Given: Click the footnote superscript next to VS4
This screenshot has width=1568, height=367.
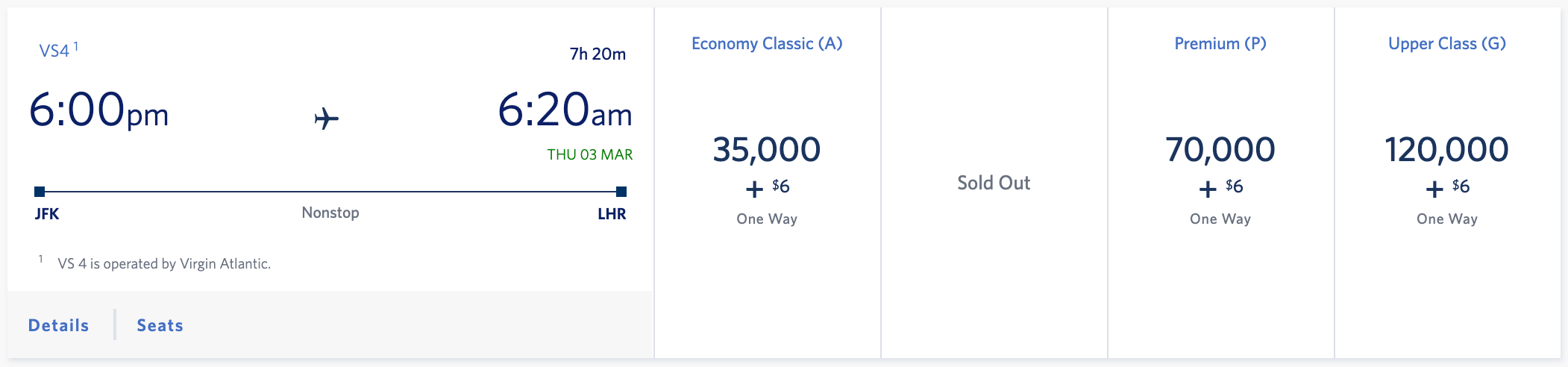Looking at the screenshot, I should click(x=76, y=46).
